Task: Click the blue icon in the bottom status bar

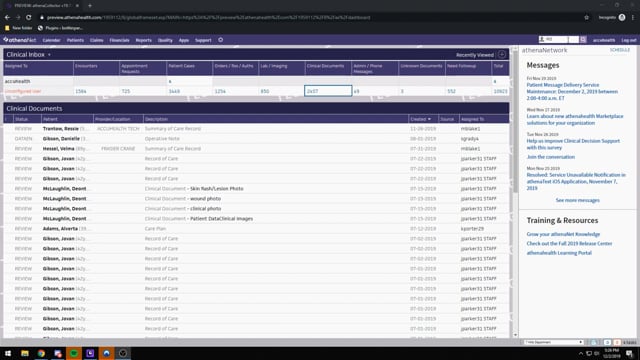Action: pos(607,342)
